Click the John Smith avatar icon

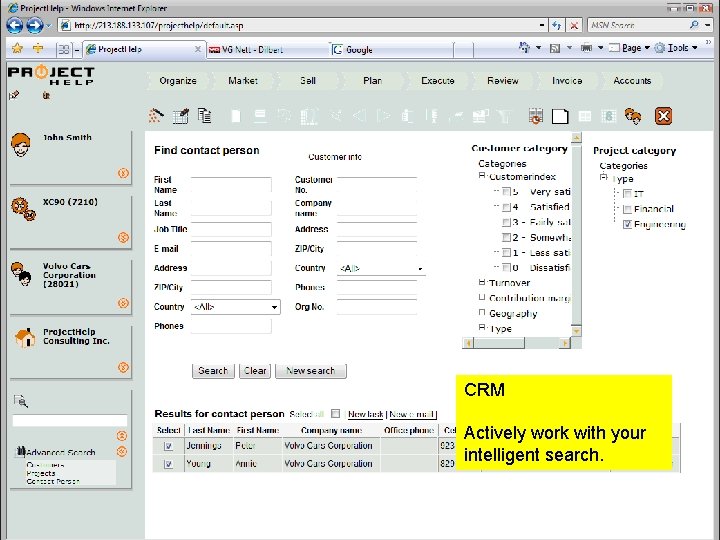pyautogui.click(x=21, y=145)
